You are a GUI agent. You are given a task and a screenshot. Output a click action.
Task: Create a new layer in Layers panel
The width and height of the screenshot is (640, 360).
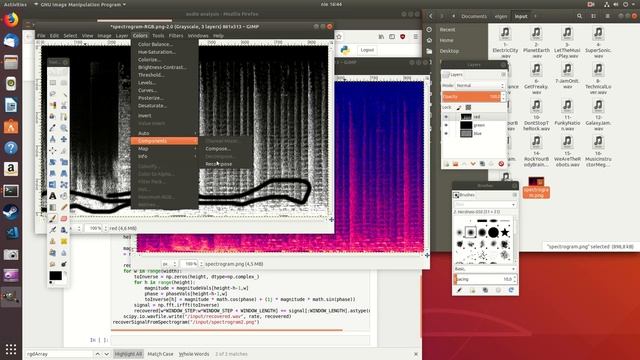pyautogui.click(x=446, y=164)
